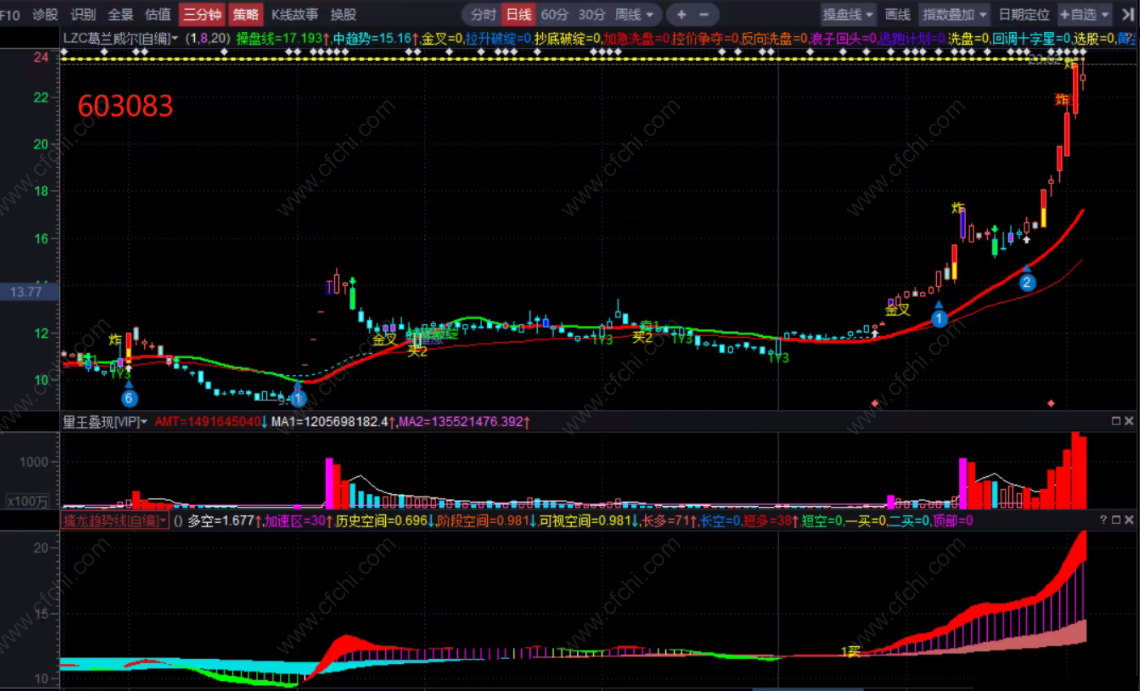Open help for 擒龙趋势线 panel
This screenshot has width=1140, height=691.
point(1103,520)
